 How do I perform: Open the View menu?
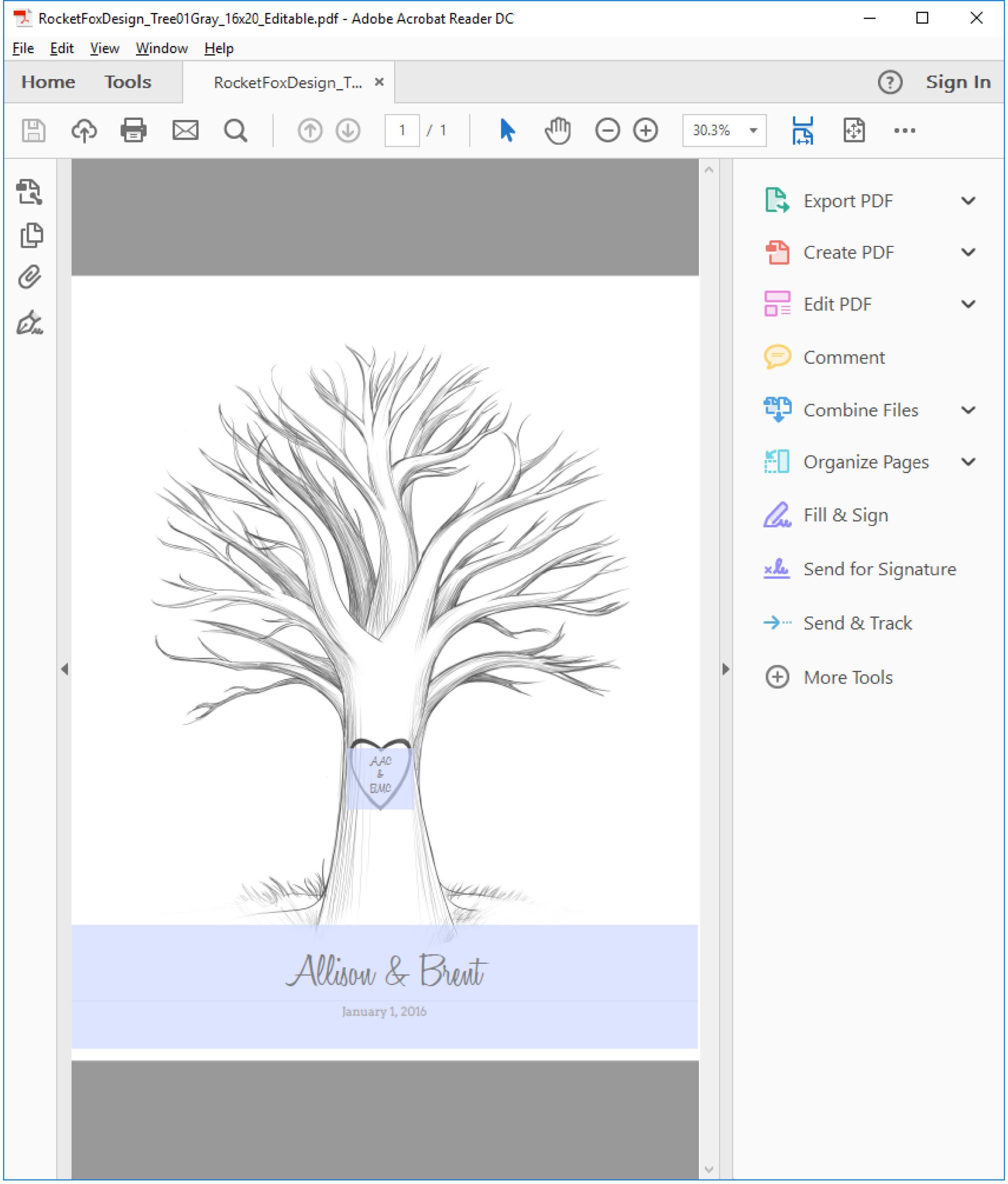click(104, 48)
